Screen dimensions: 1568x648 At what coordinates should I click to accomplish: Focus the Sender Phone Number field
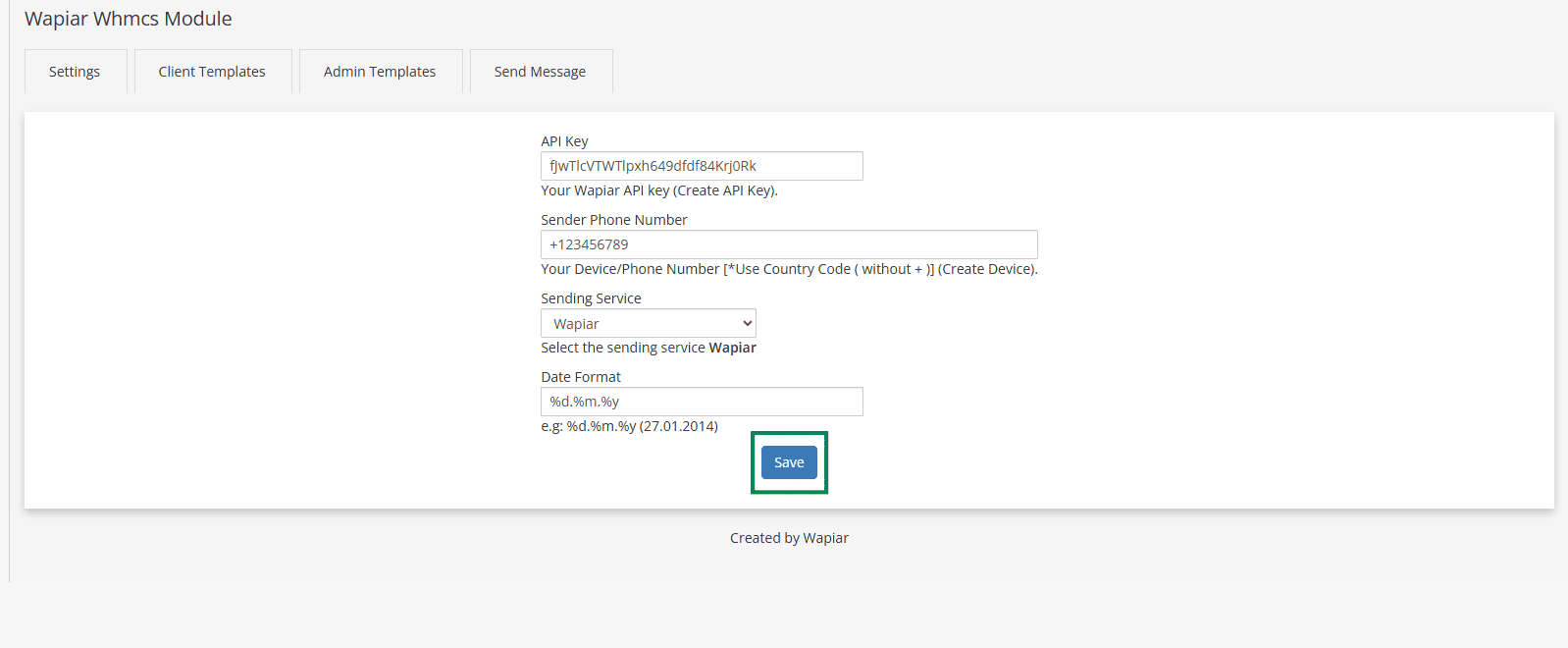coord(789,244)
